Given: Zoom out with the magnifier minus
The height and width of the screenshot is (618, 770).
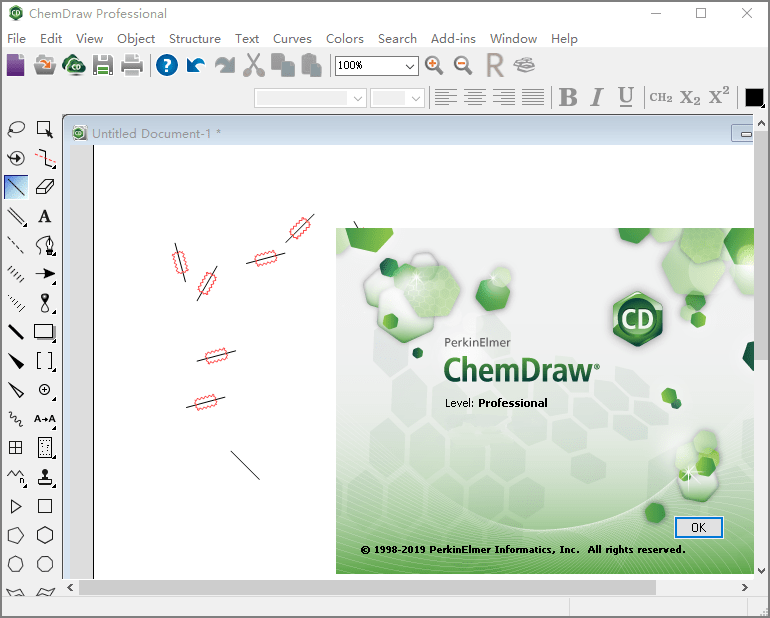Looking at the screenshot, I should (x=463, y=65).
